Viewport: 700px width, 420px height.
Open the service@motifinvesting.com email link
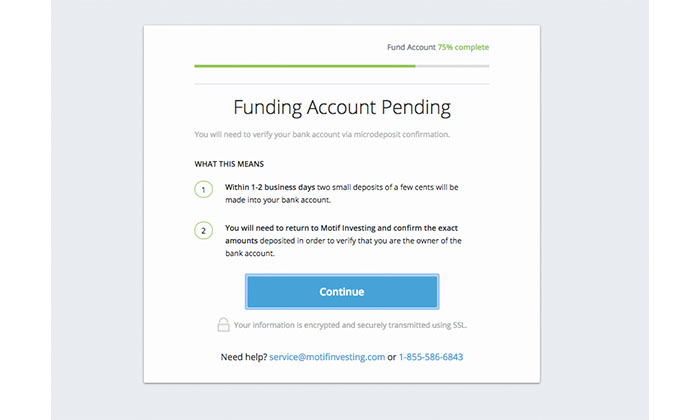click(327, 357)
